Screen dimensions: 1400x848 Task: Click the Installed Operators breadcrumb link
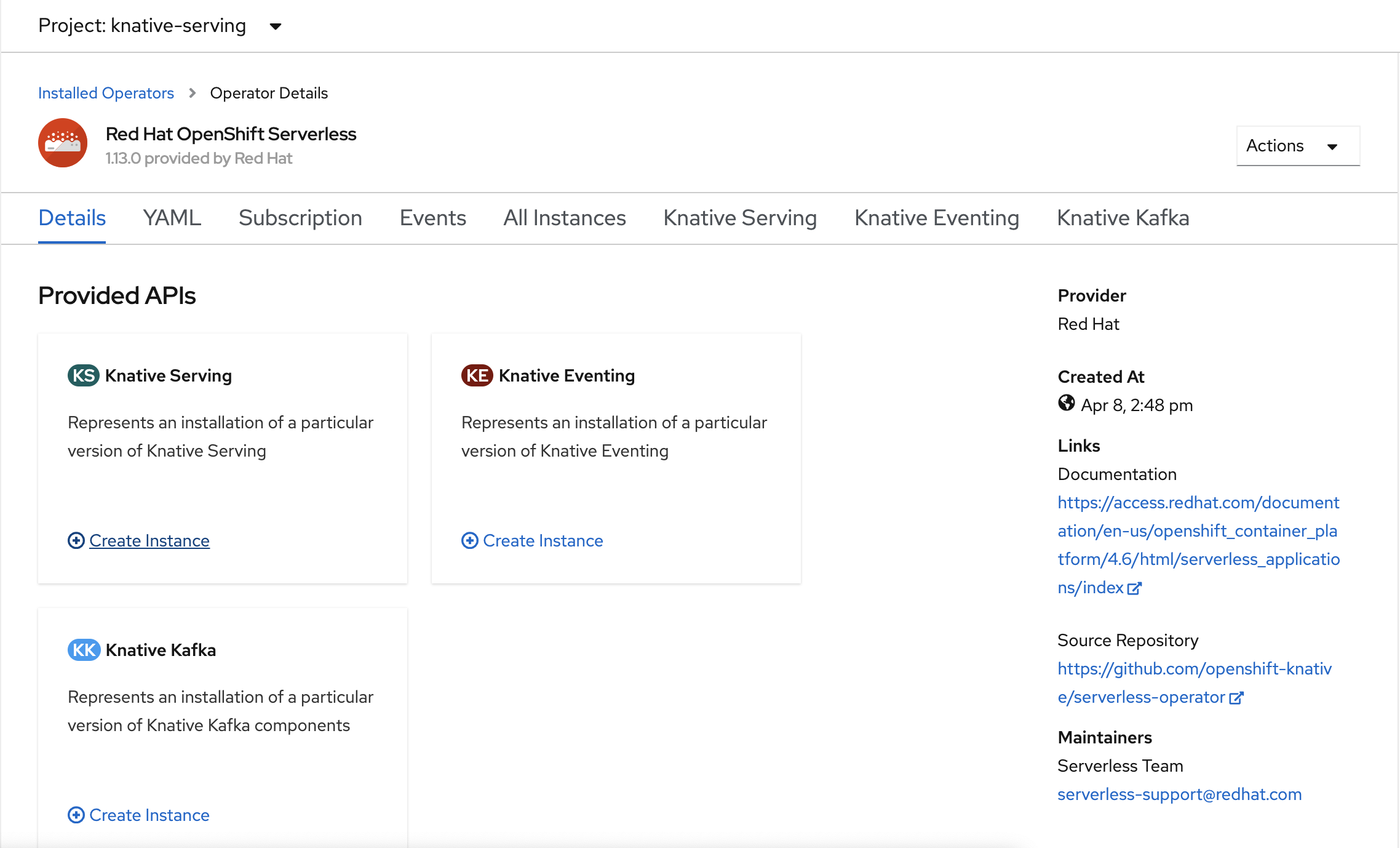pos(106,92)
